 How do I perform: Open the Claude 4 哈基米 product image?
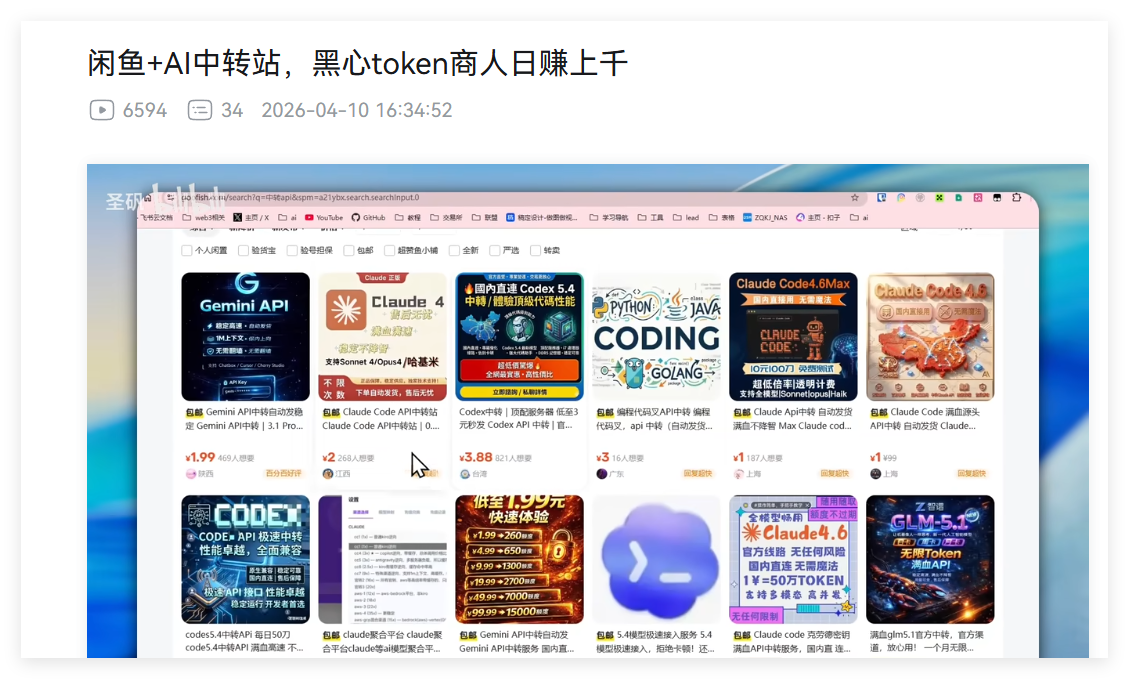click(382, 336)
